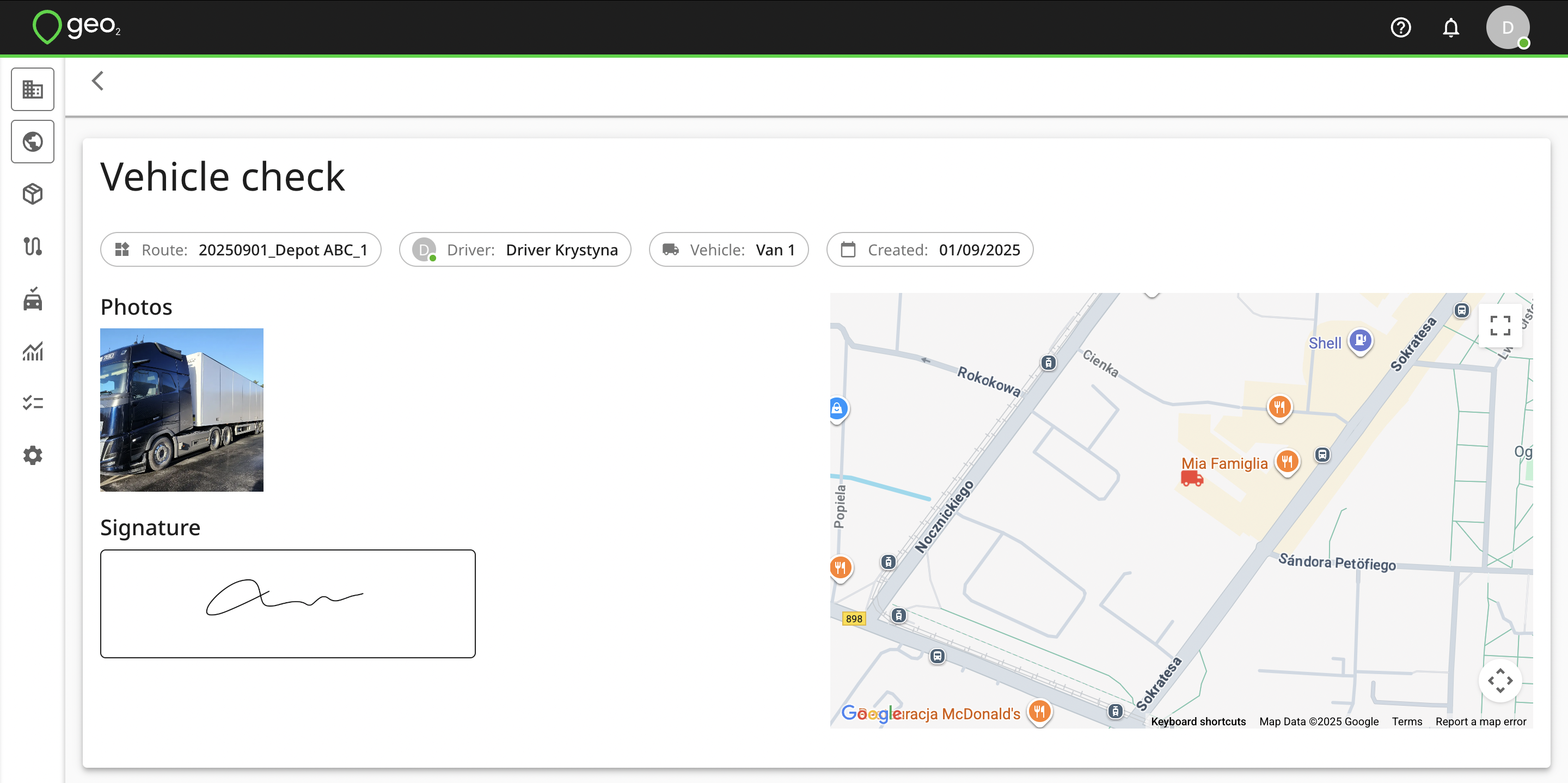1568x783 pixels.
Task: Click the orange restaurant pin above Mia Famiglia
Action: (x=1279, y=407)
